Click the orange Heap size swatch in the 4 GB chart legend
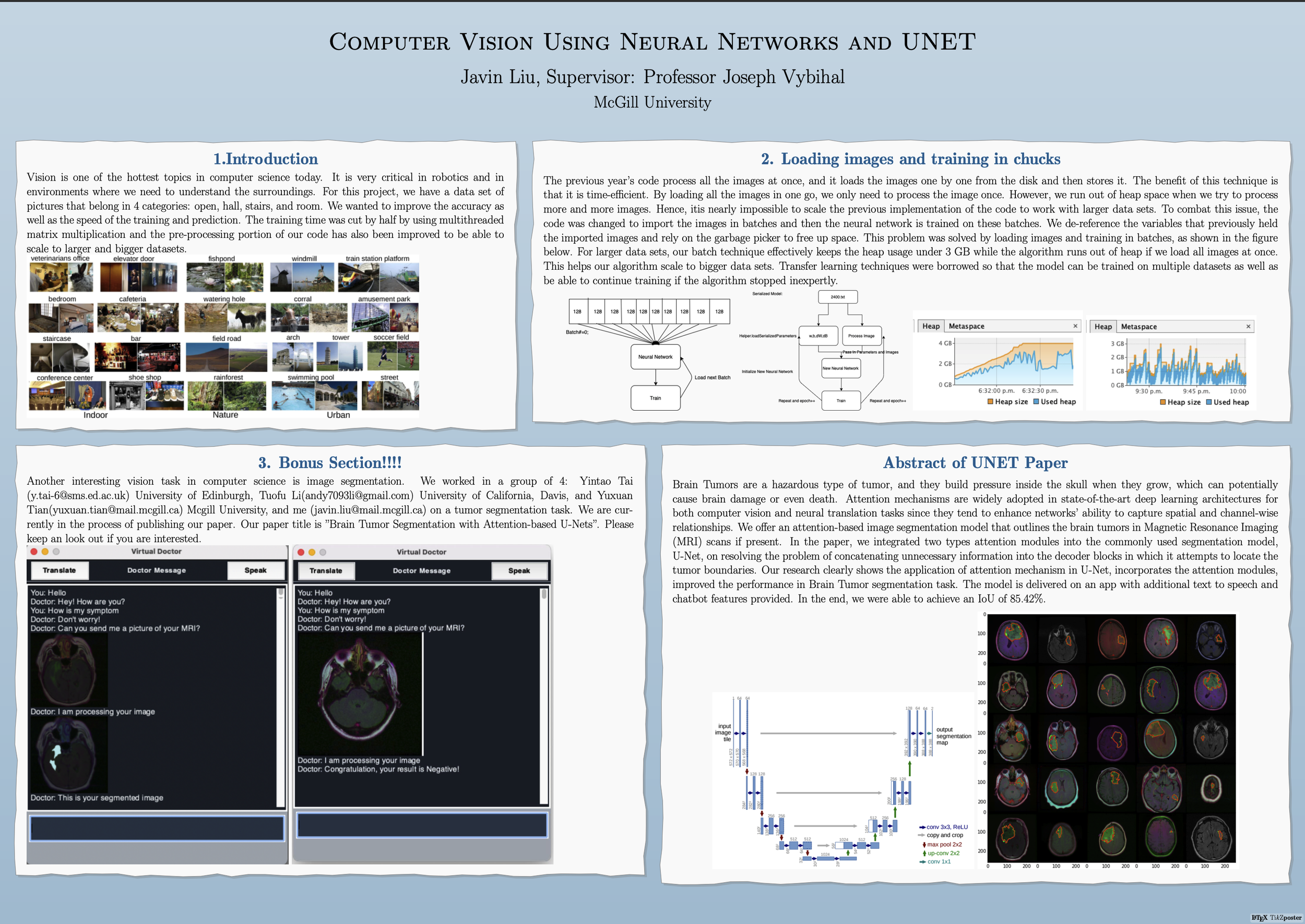The height and width of the screenshot is (924, 1305). pyautogui.click(x=990, y=402)
